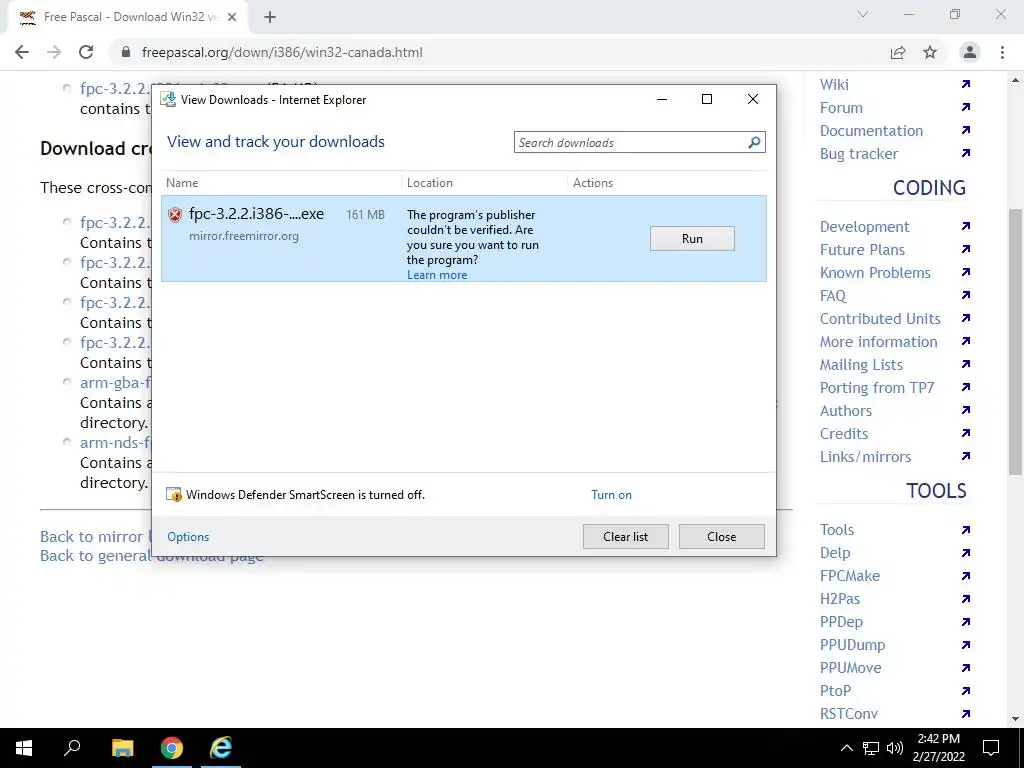Open the arm-nds download link
1024x768 pixels.
tap(115, 442)
